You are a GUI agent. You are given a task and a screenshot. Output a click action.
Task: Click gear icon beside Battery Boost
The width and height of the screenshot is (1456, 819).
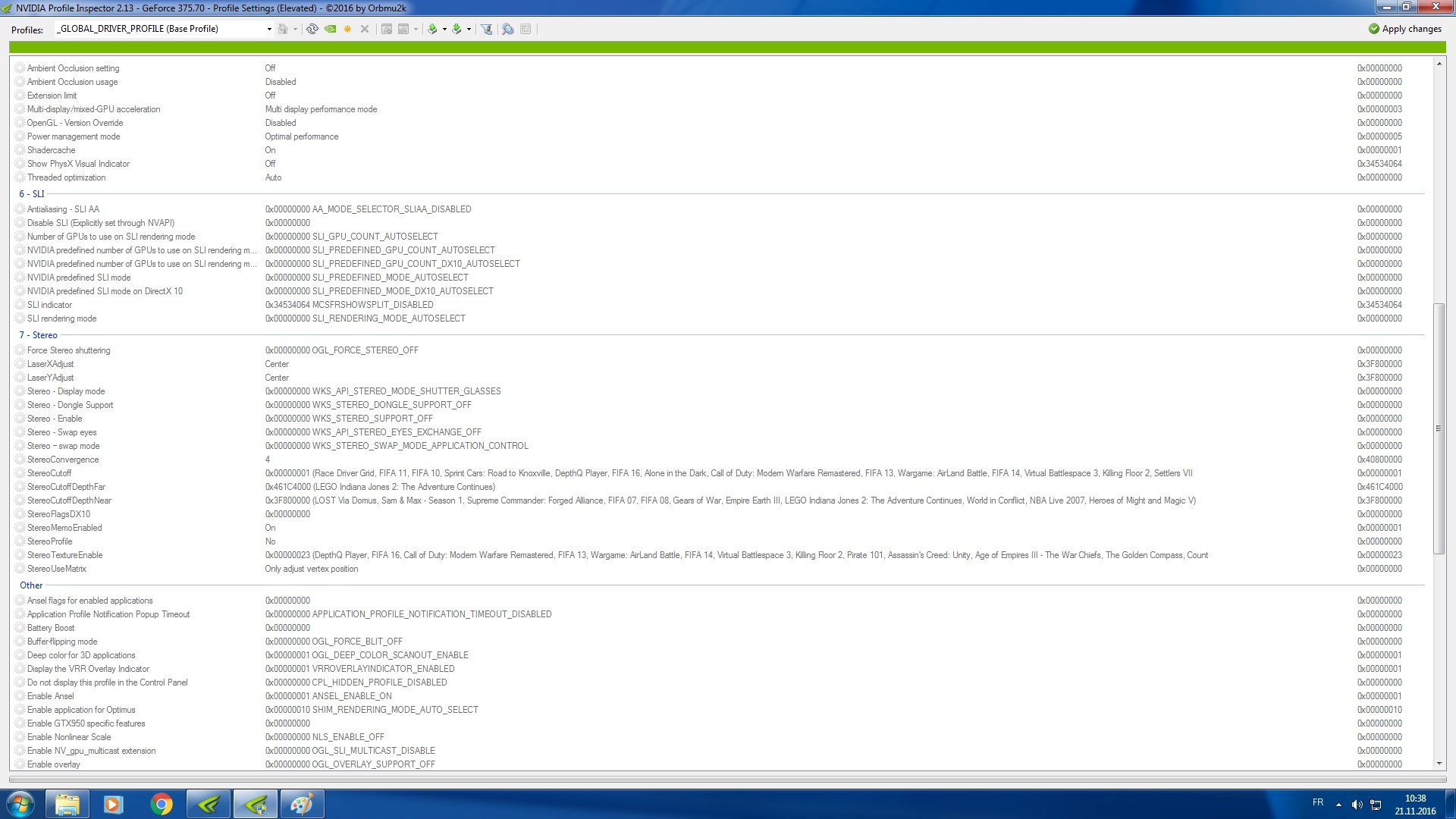point(20,628)
